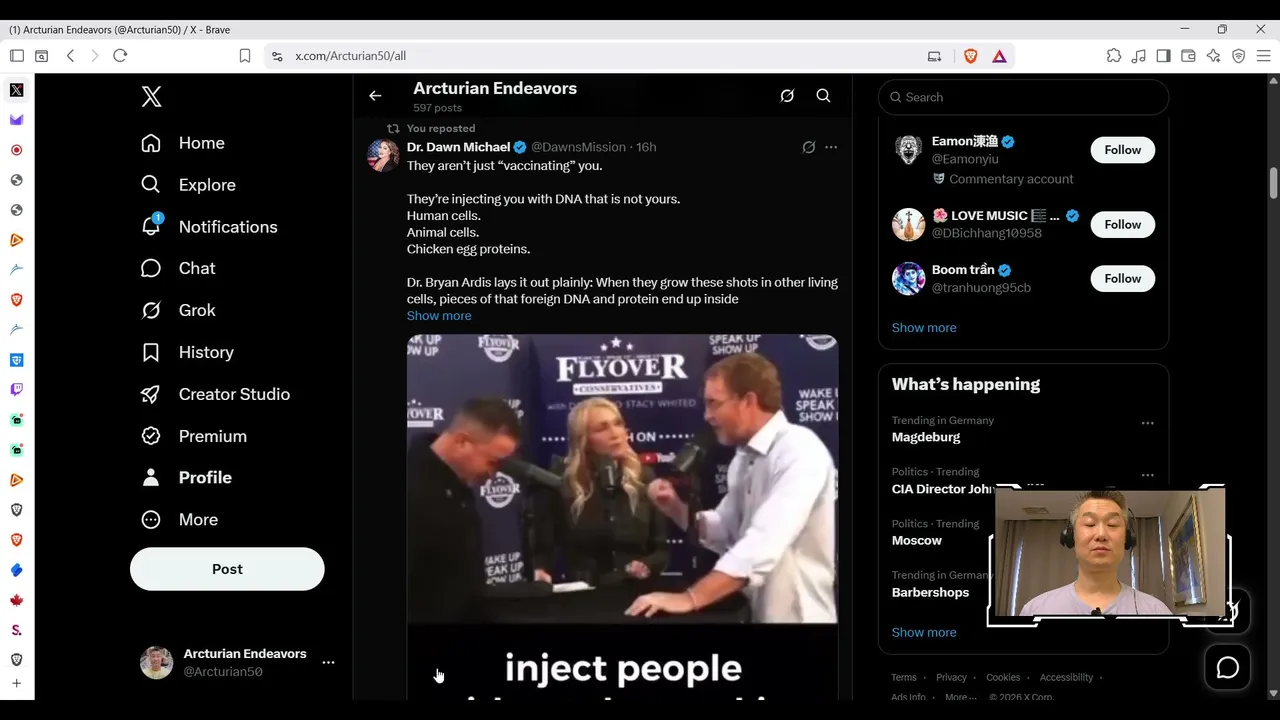Open the Moscow trending topic

pyautogui.click(x=917, y=541)
